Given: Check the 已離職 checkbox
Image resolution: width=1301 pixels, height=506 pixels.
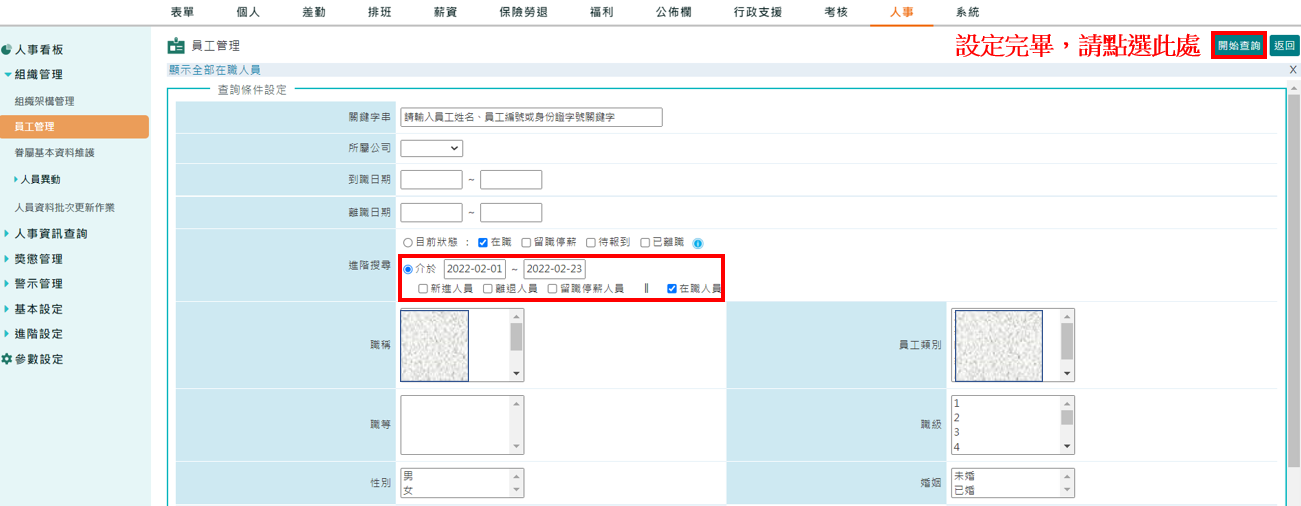Looking at the screenshot, I should coord(645,242).
